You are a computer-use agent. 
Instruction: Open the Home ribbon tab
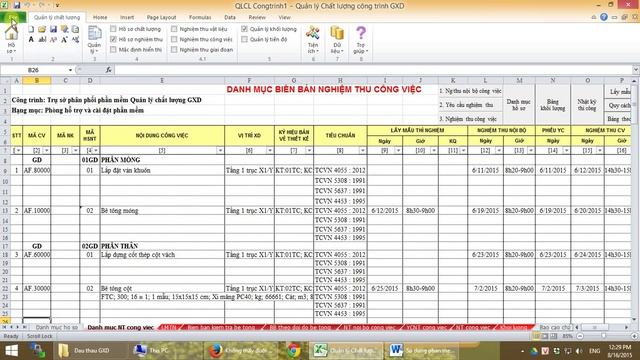click(100, 18)
